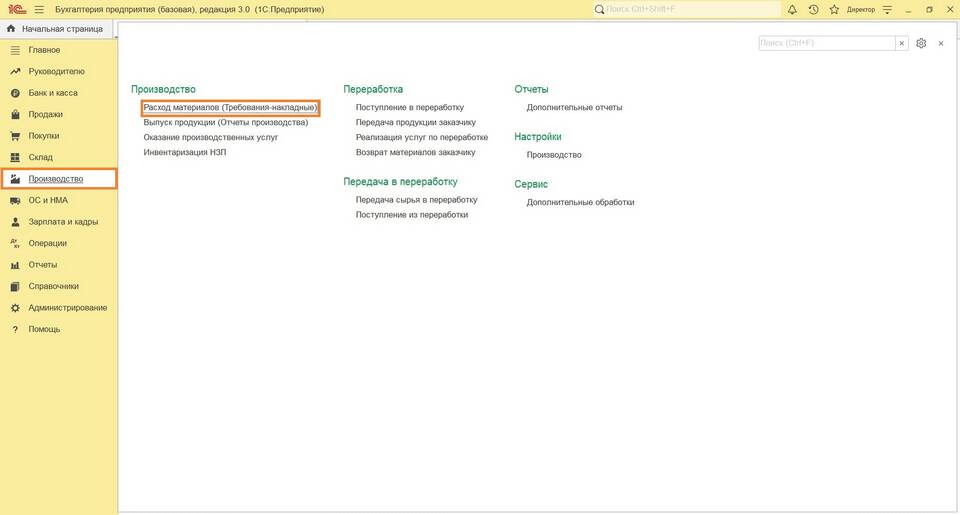Click the Сервис group heading

pos(531,184)
